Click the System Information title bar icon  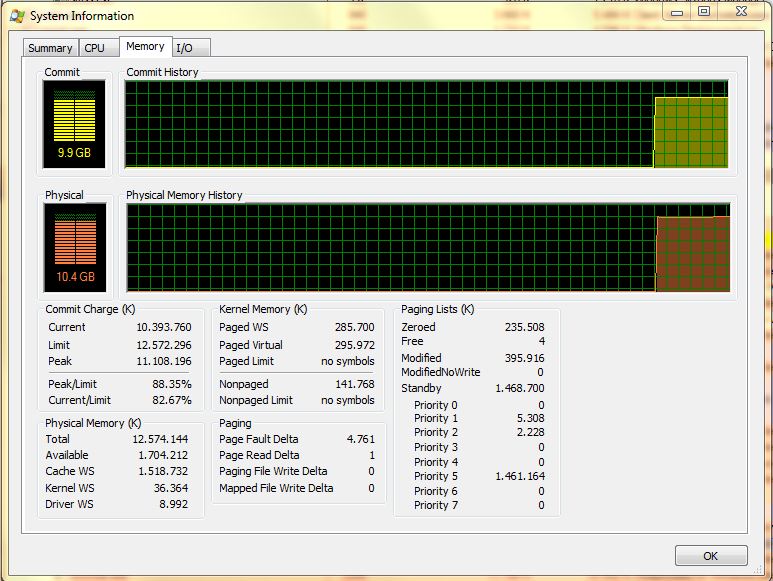(x=17, y=16)
